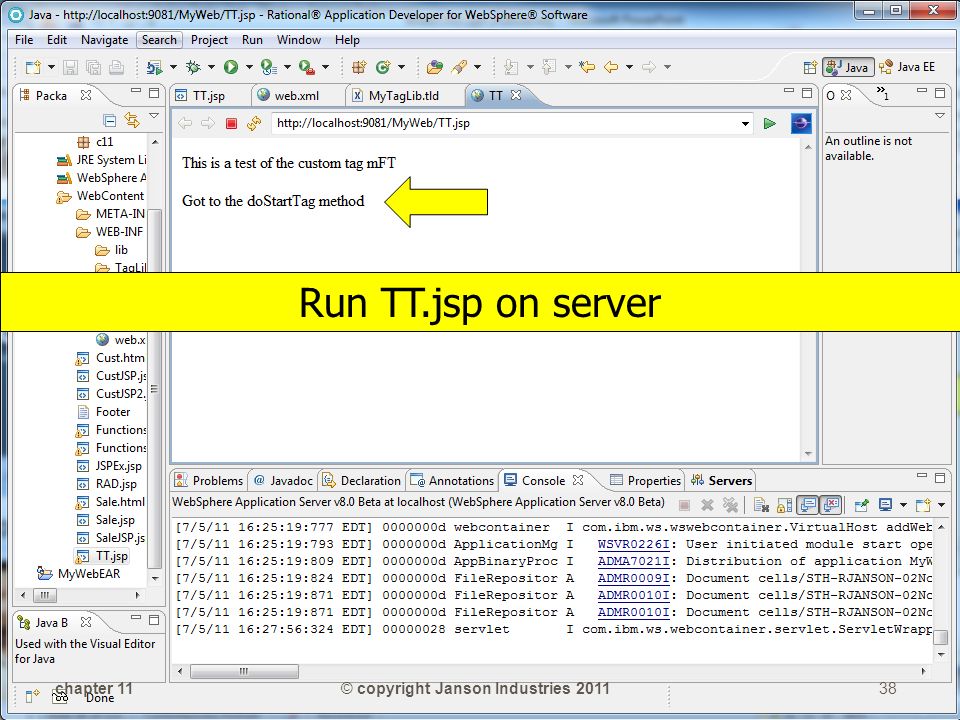The image size is (960, 720).
Task: Click the Save toolbar icon
Action: click(70, 67)
